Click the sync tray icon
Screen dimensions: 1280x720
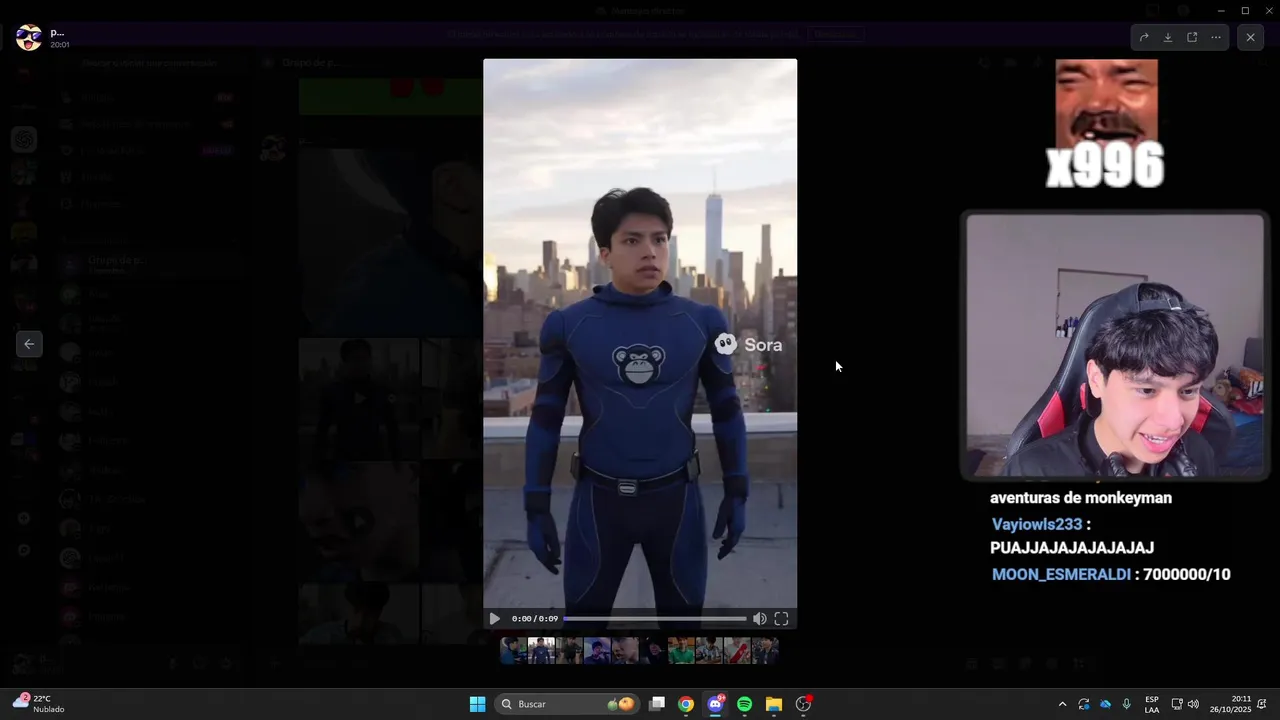1084,704
